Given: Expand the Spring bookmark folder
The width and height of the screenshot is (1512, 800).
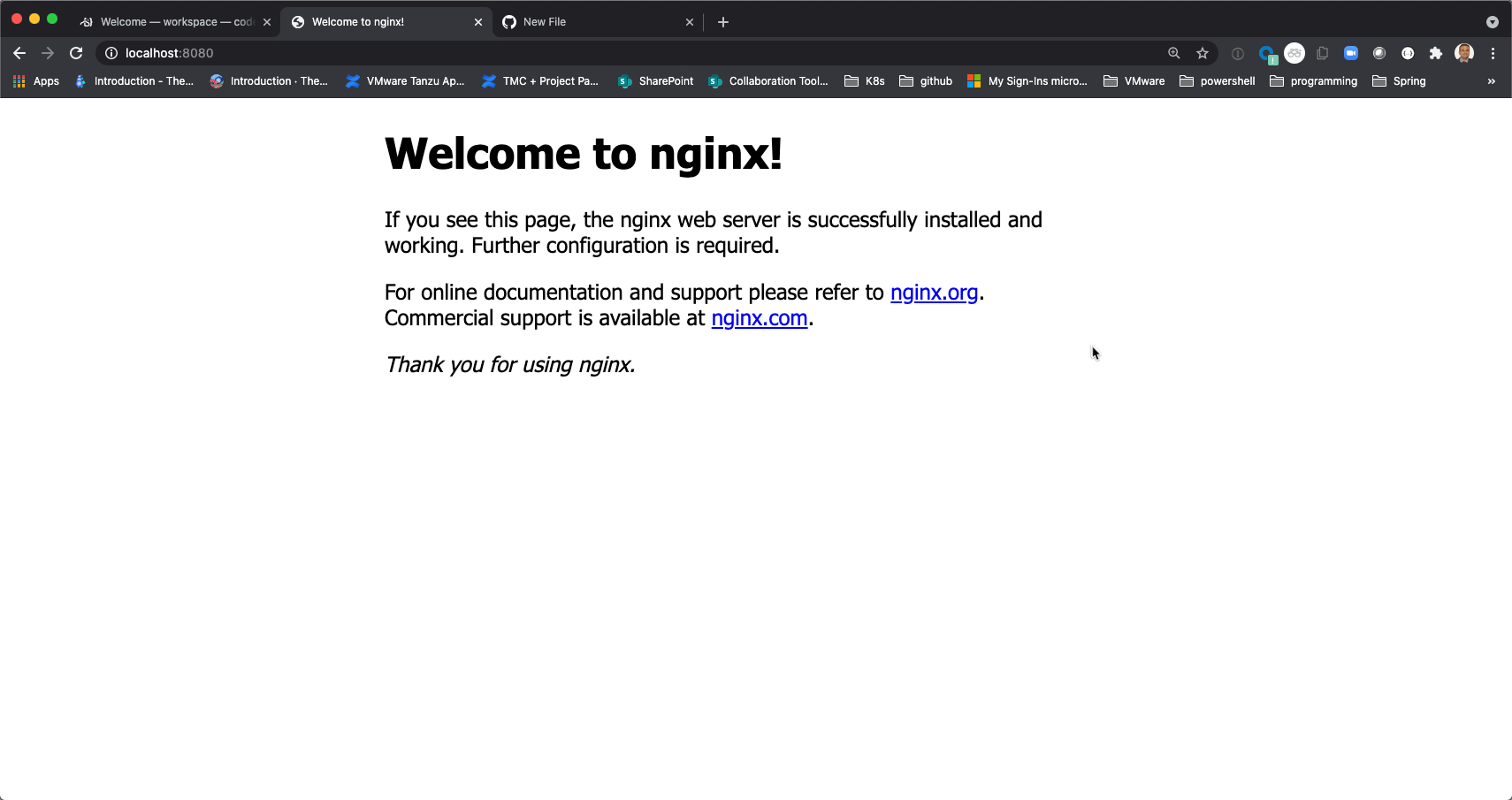Looking at the screenshot, I should [1399, 81].
